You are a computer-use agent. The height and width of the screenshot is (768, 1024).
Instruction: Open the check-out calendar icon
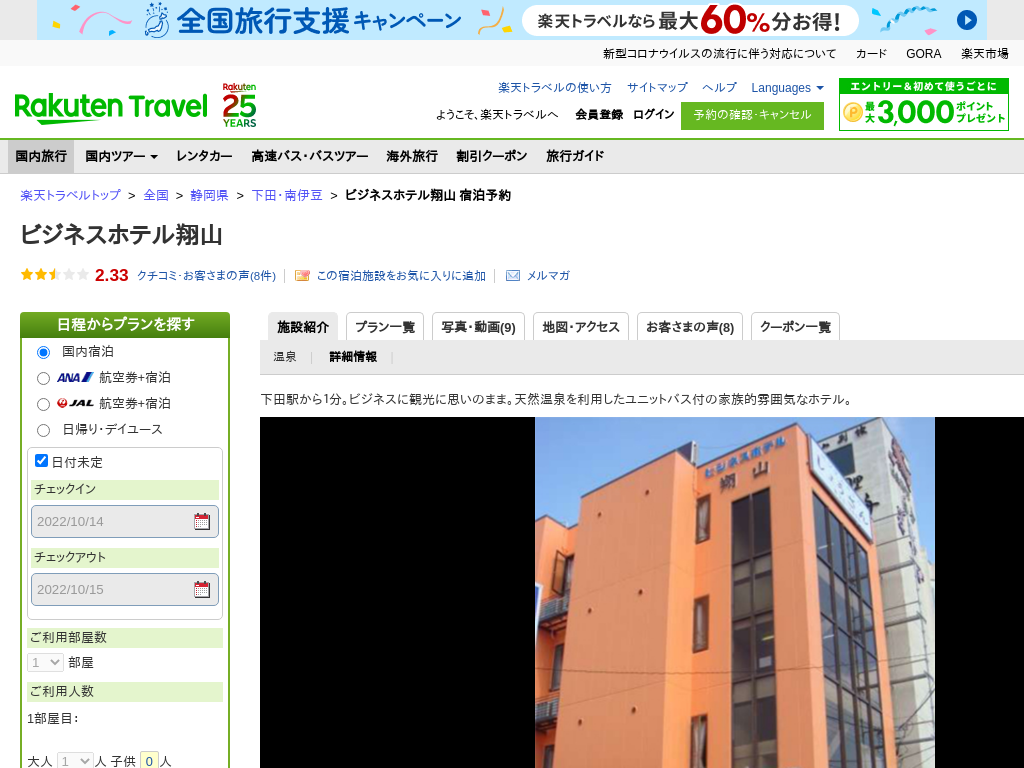click(202, 589)
